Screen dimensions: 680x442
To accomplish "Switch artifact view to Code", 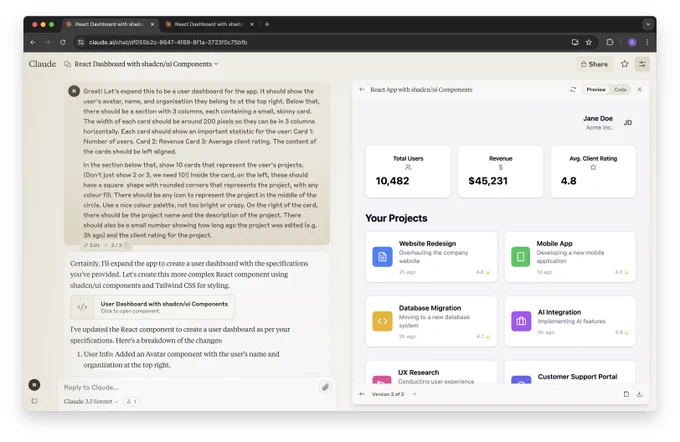I will 620,89.
